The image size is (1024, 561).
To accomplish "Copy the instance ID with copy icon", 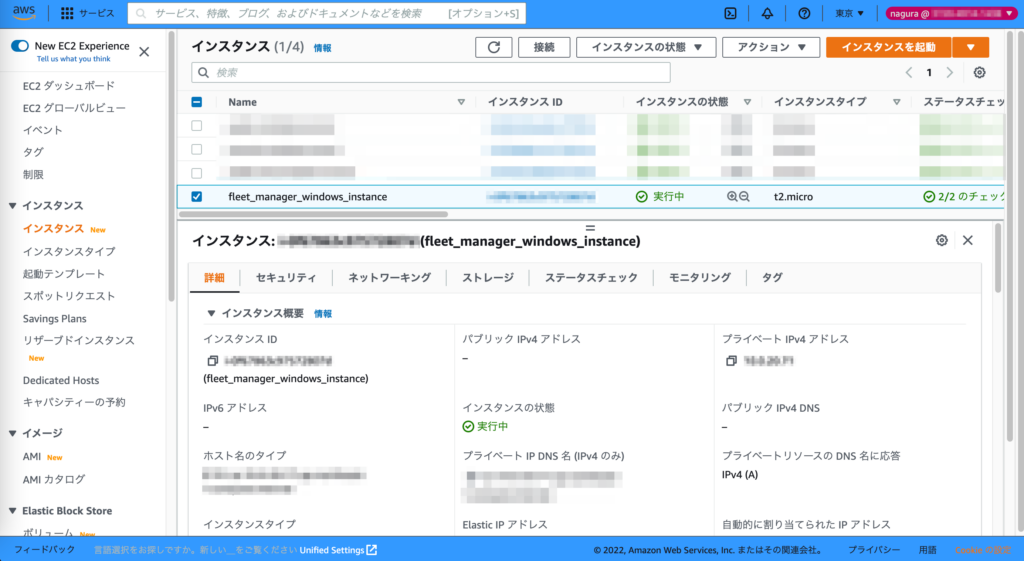I will tap(212, 361).
